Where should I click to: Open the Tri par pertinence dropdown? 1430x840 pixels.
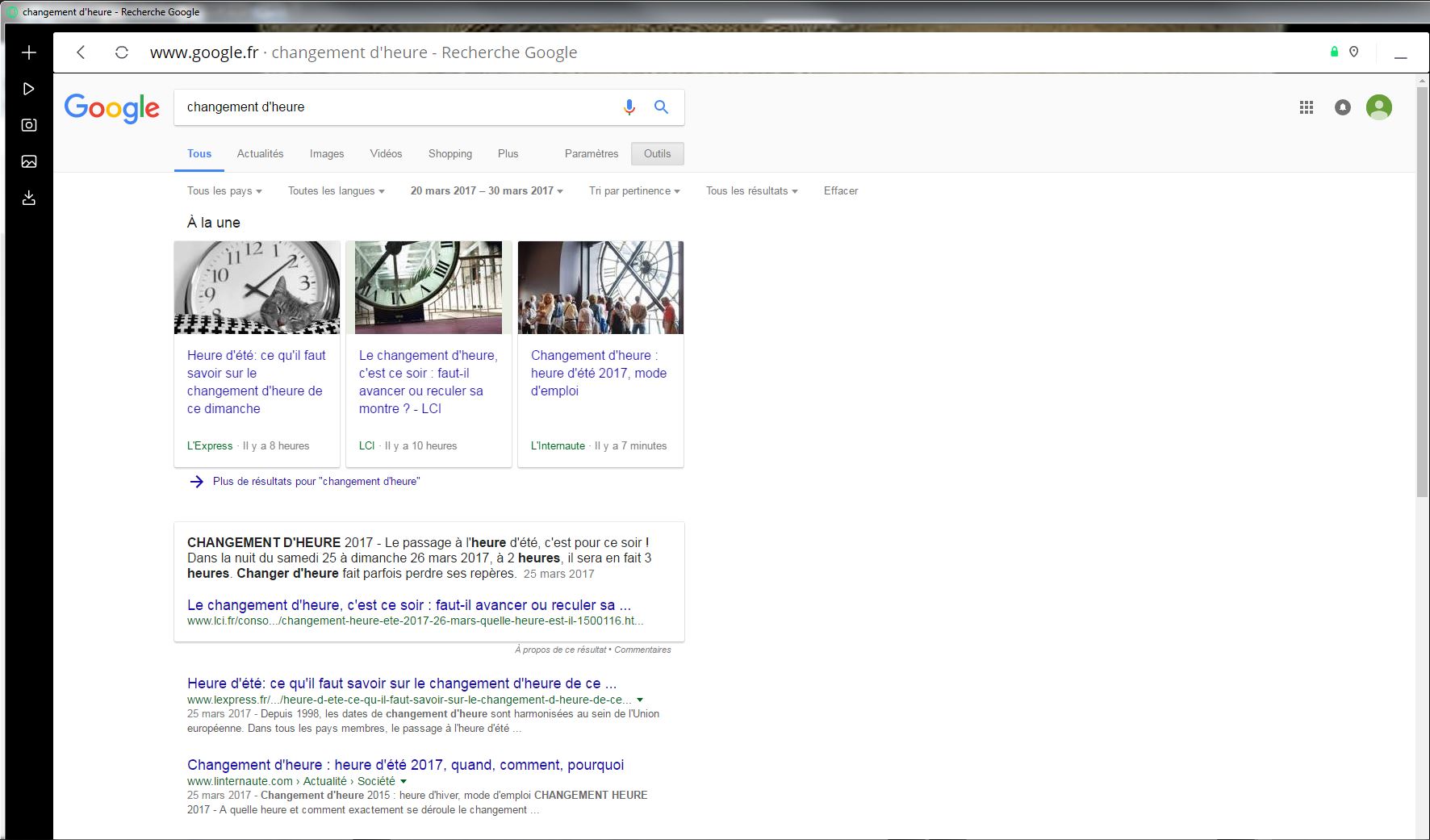point(634,191)
